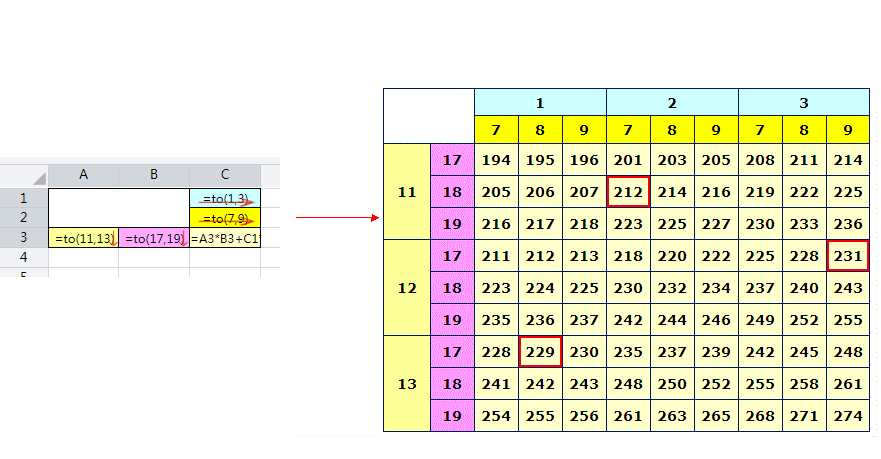This screenshot has width=881, height=459.
Task: Select column header C
Action: [225, 175]
